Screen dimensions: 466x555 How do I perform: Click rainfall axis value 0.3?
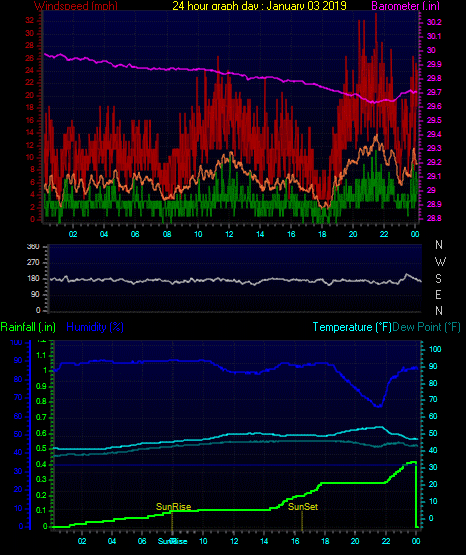pyautogui.click(x=42, y=479)
